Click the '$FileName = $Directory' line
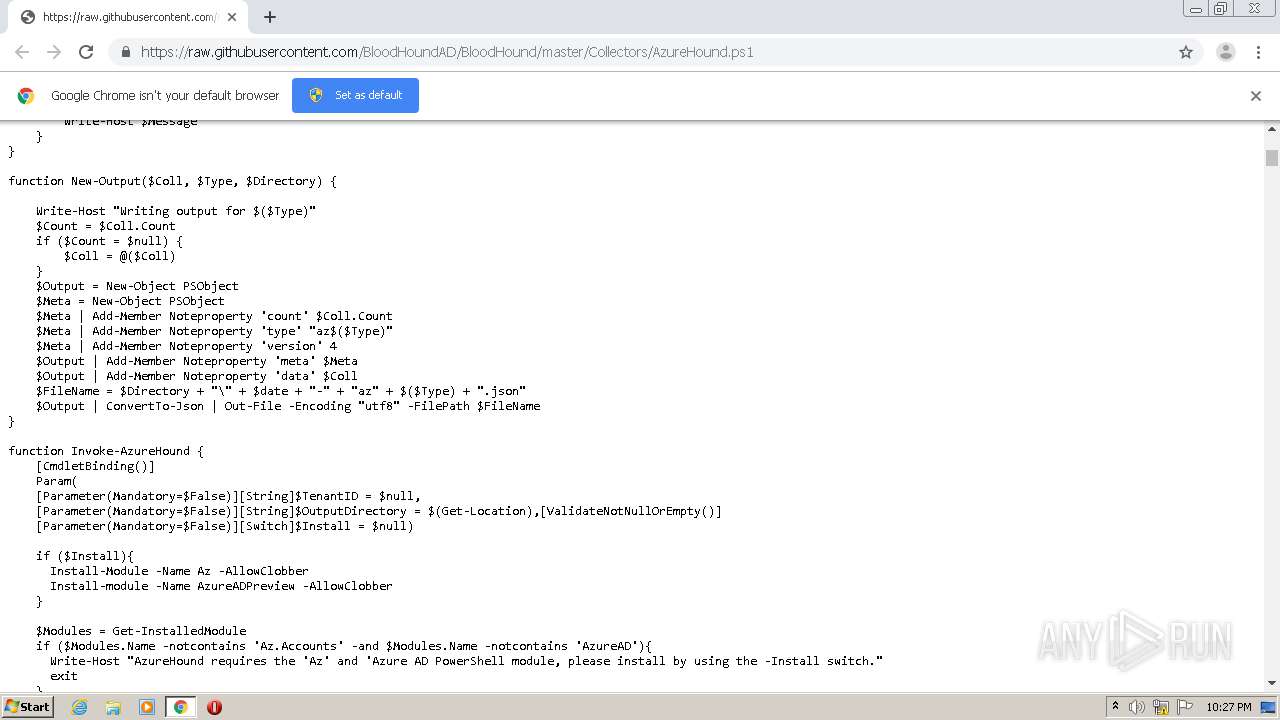Viewport: 1280px width, 720px height. (x=281, y=391)
